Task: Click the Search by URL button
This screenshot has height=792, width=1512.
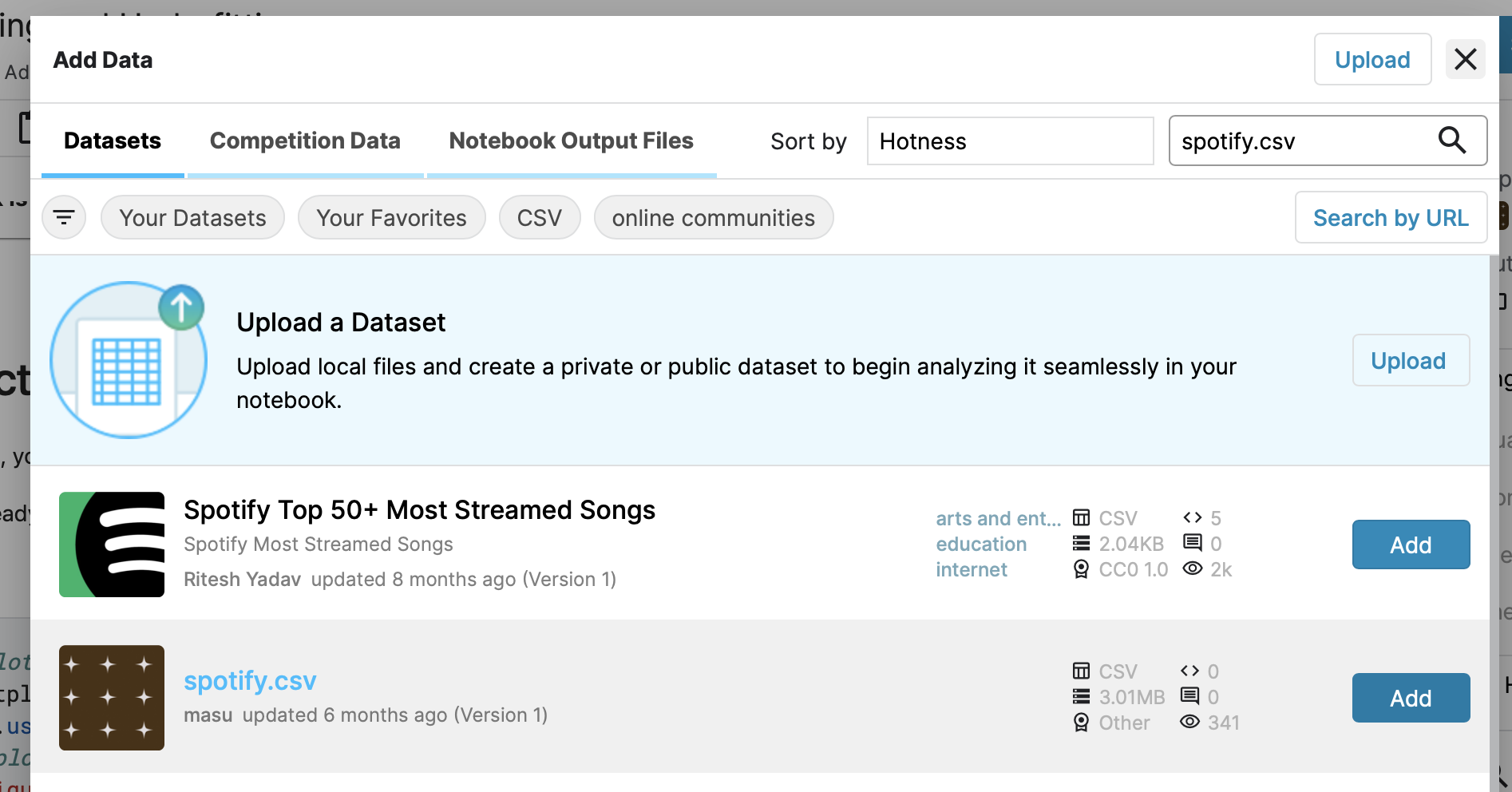Action: [x=1391, y=217]
